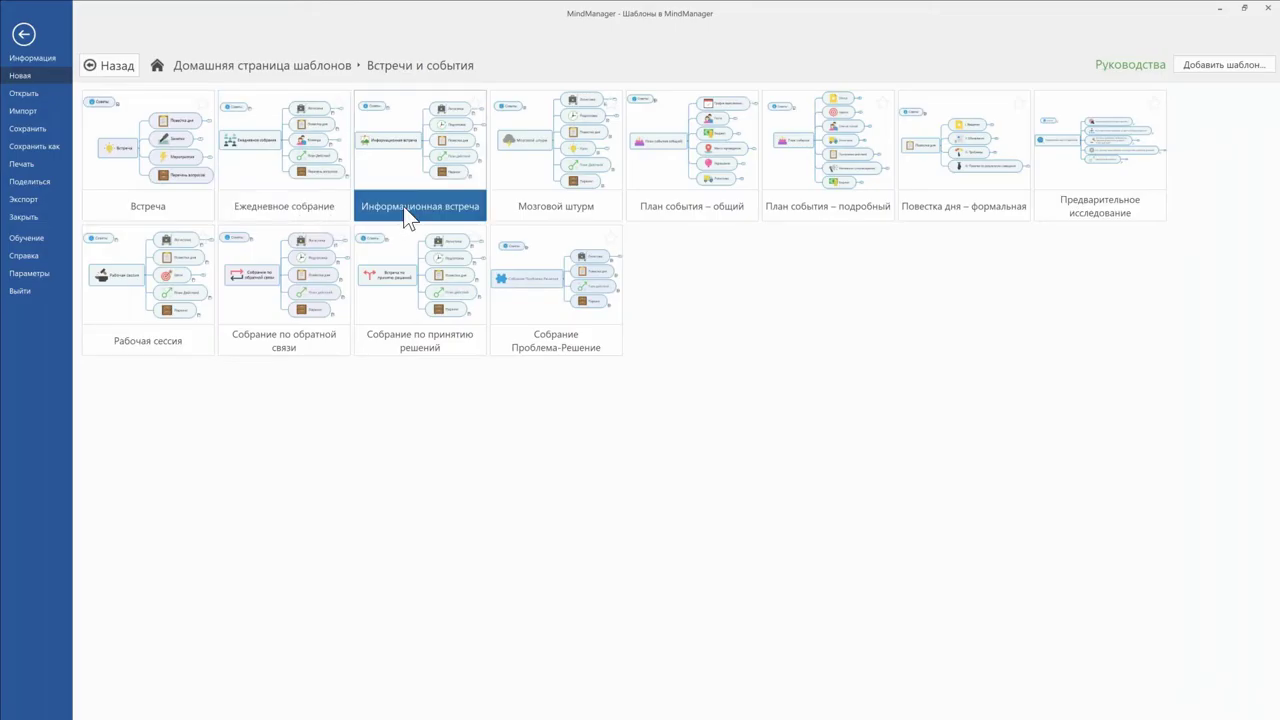This screenshot has height=720, width=1280.
Task: Click Добавить шаблон button
Action: (1224, 65)
